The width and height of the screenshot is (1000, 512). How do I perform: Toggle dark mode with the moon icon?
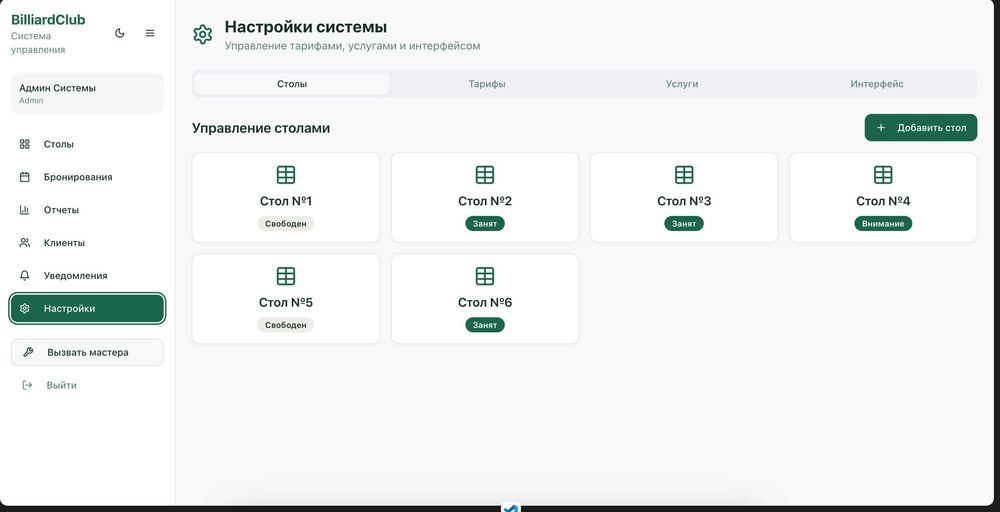point(120,33)
